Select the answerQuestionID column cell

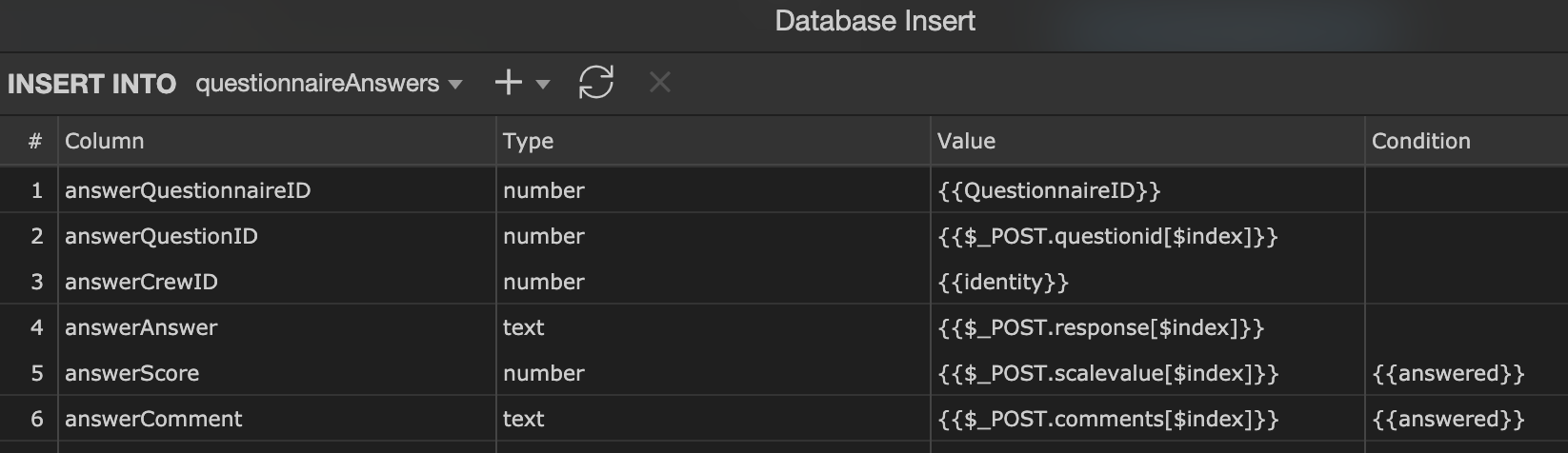(x=277, y=236)
